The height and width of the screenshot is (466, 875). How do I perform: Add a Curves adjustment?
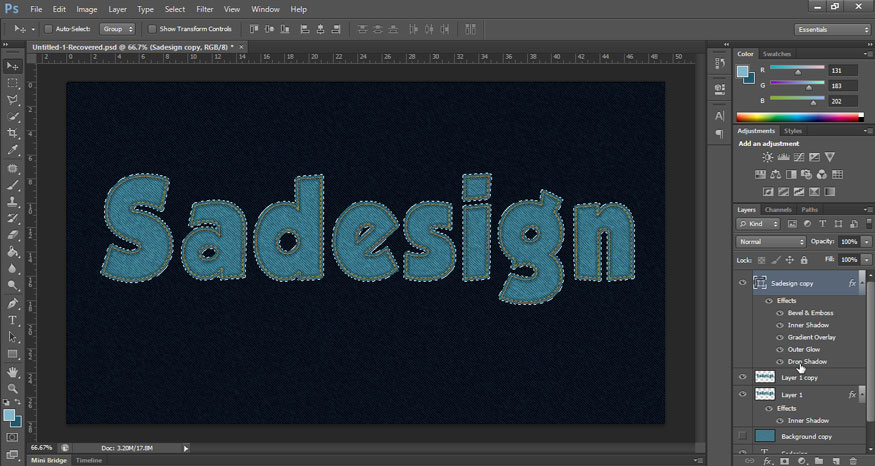tap(799, 157)
